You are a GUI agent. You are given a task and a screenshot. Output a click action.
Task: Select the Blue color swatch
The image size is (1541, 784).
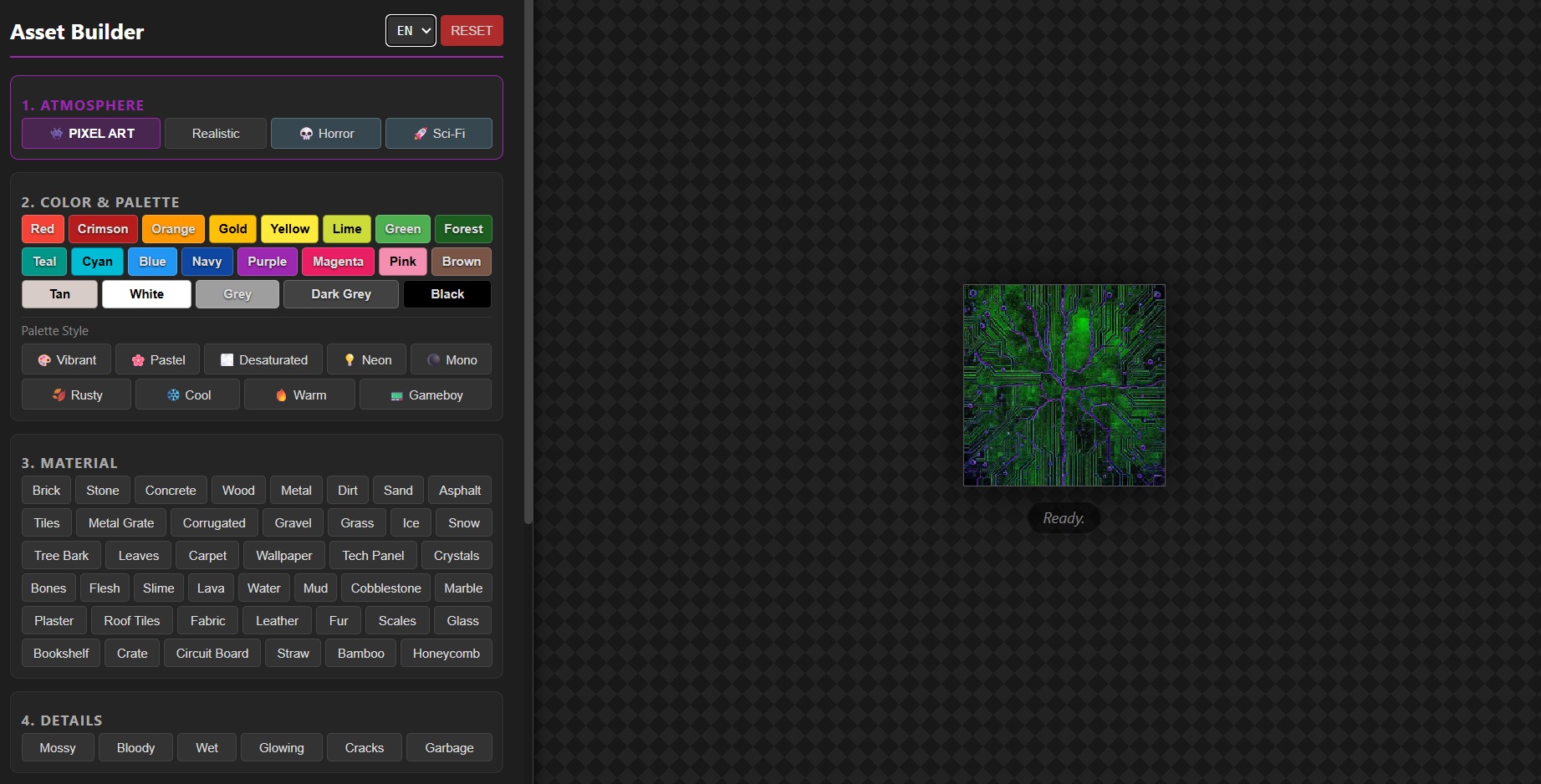(152, 262)
